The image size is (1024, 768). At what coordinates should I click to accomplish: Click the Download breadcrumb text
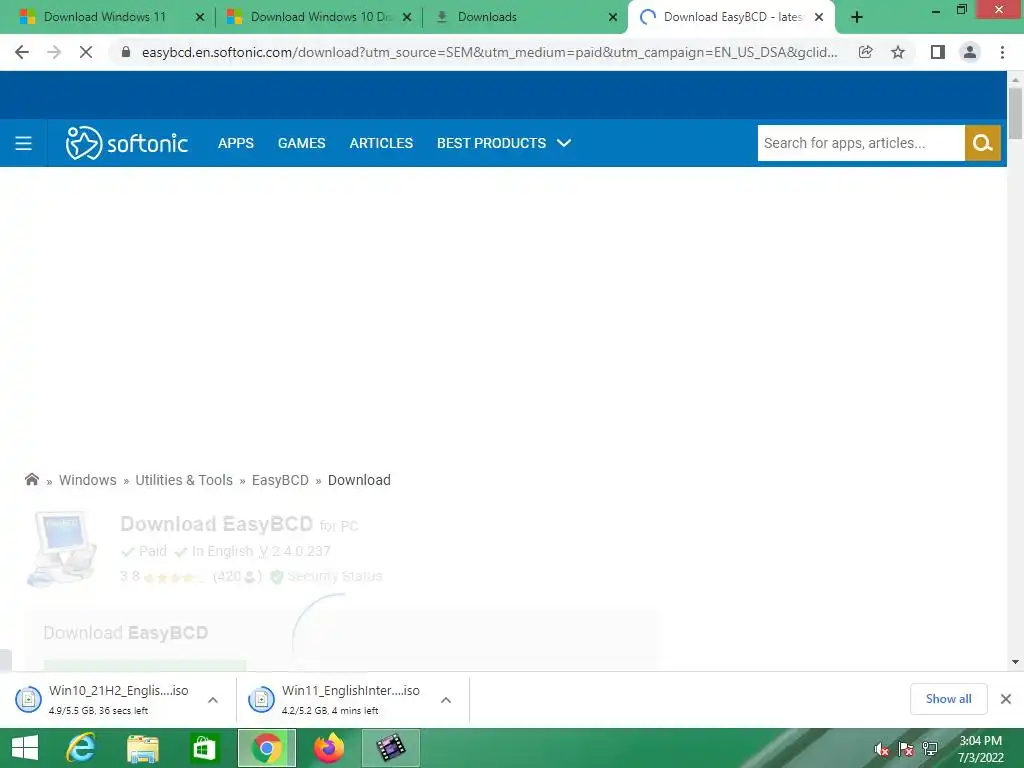point(359,480)
